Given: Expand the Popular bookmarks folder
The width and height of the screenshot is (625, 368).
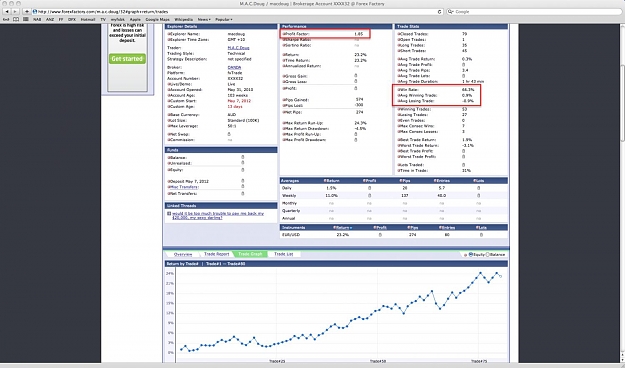Looking at the screenshot, I should 224,19.
